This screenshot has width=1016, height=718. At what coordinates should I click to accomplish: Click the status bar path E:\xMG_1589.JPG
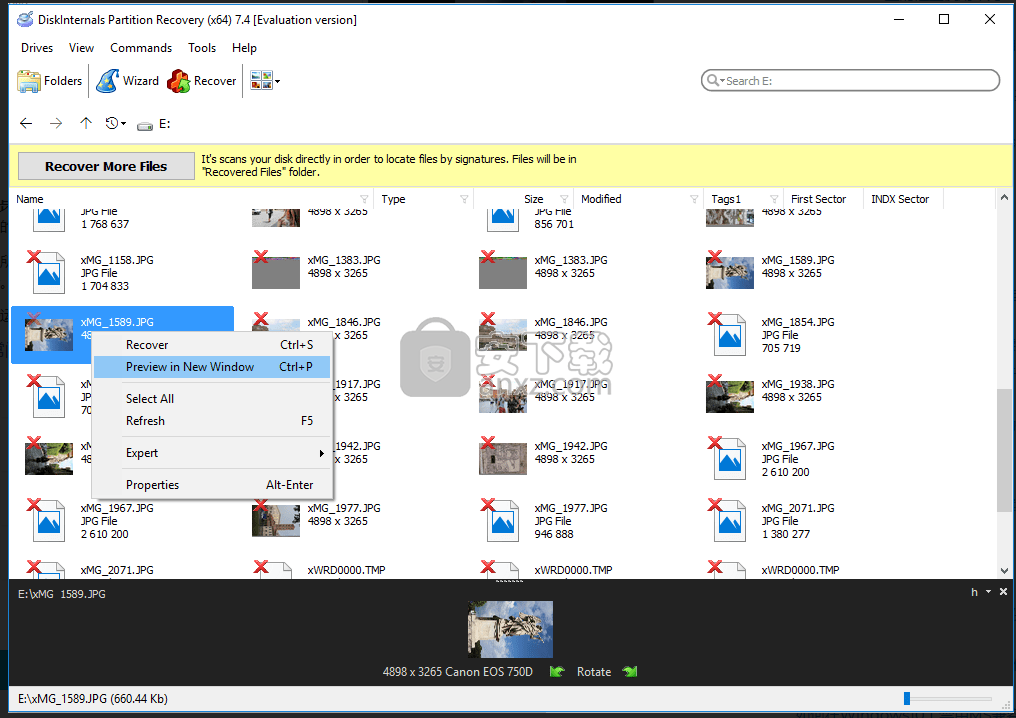pyautogui.click(x=93, y=699)
